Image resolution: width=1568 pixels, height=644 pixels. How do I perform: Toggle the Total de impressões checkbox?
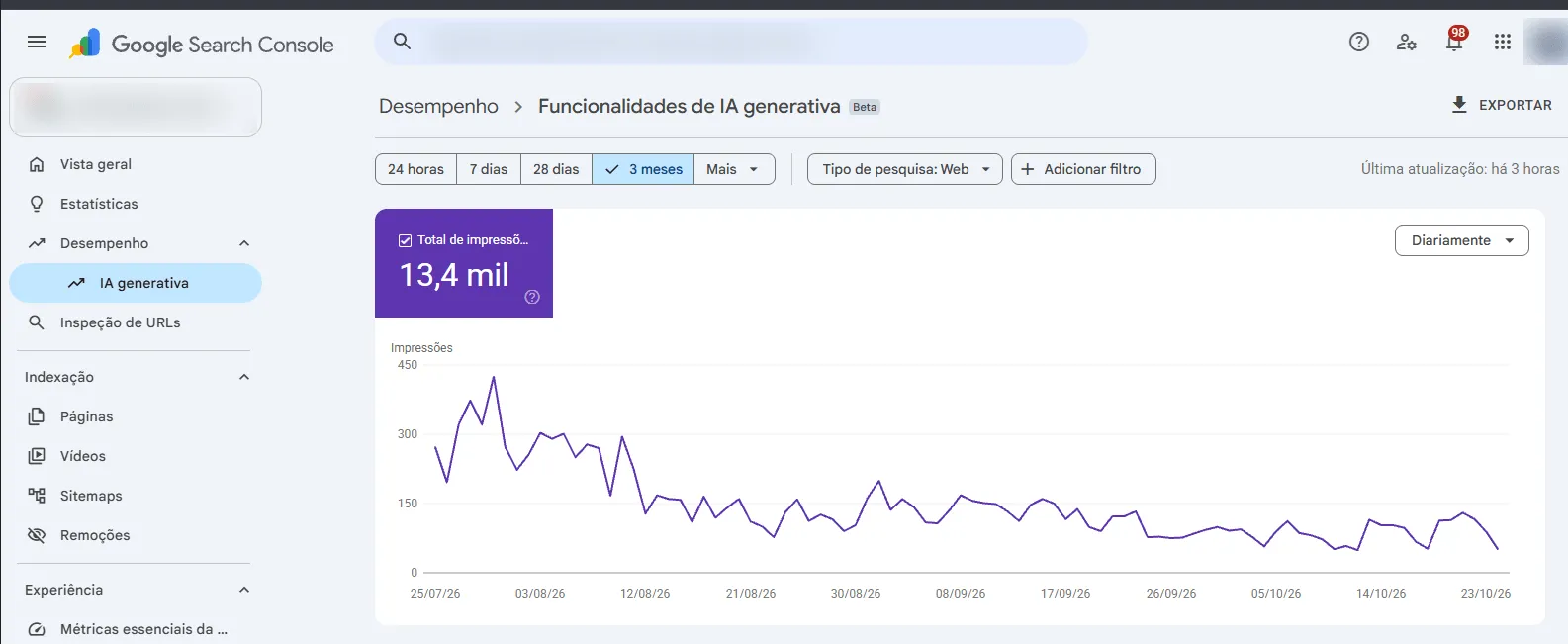tap(405, 240)
